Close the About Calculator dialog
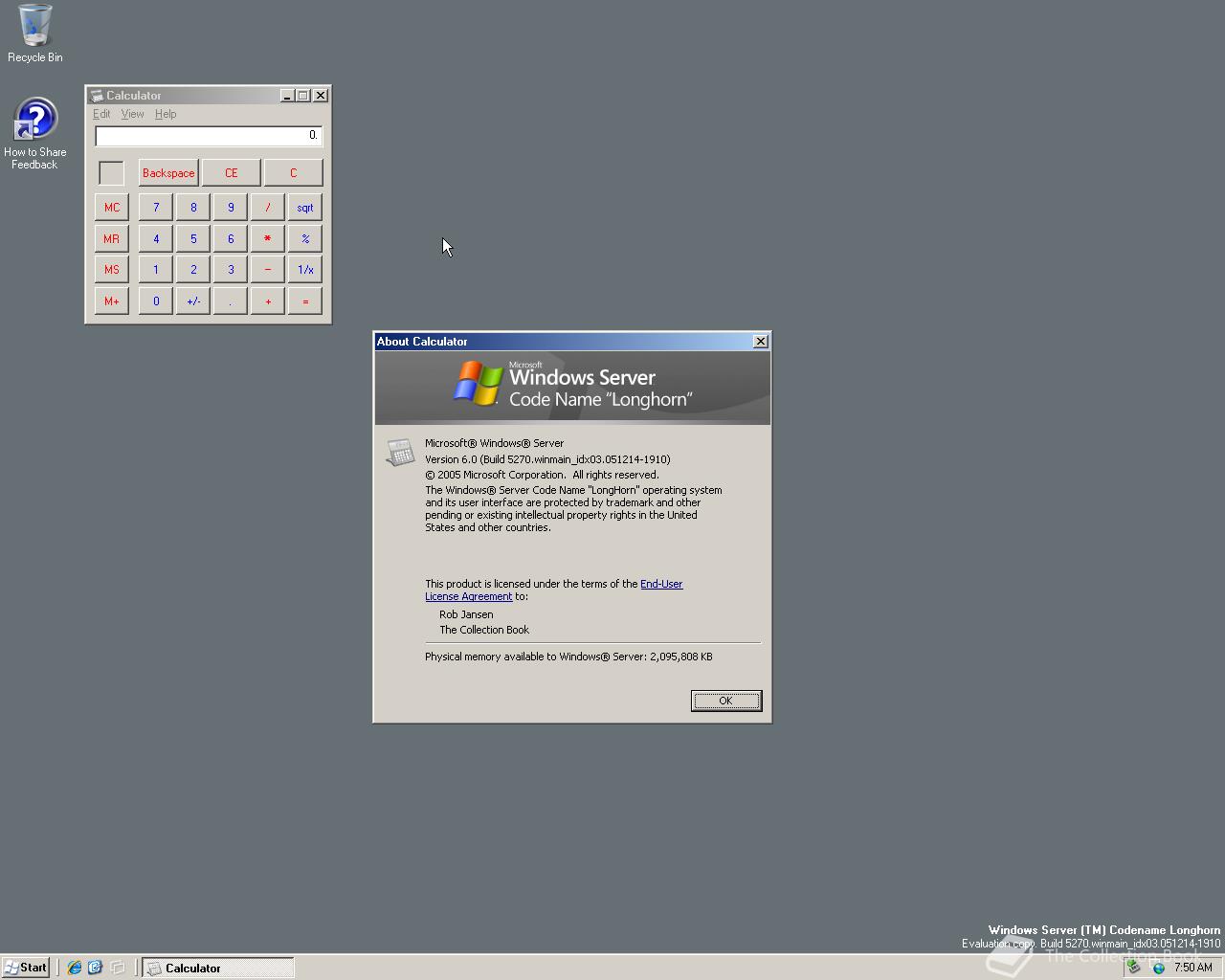This screenshot has width=1225, height=980. (761, 342)
